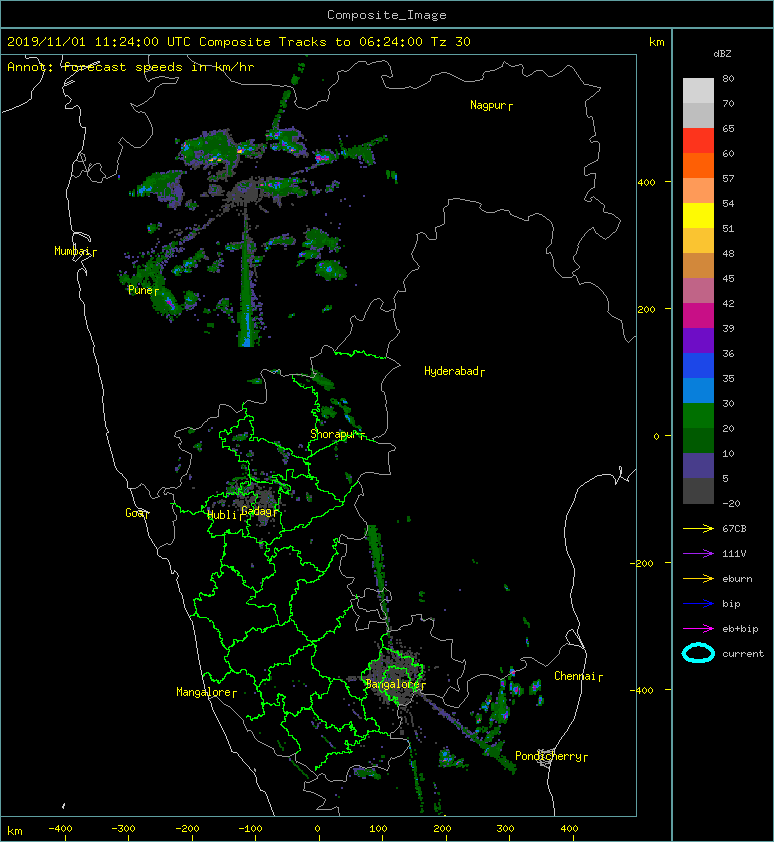The width and height of the screenshot is (774, 842).
Task: Click the eburn arrow legend icon
Action: tap(698, 579)
